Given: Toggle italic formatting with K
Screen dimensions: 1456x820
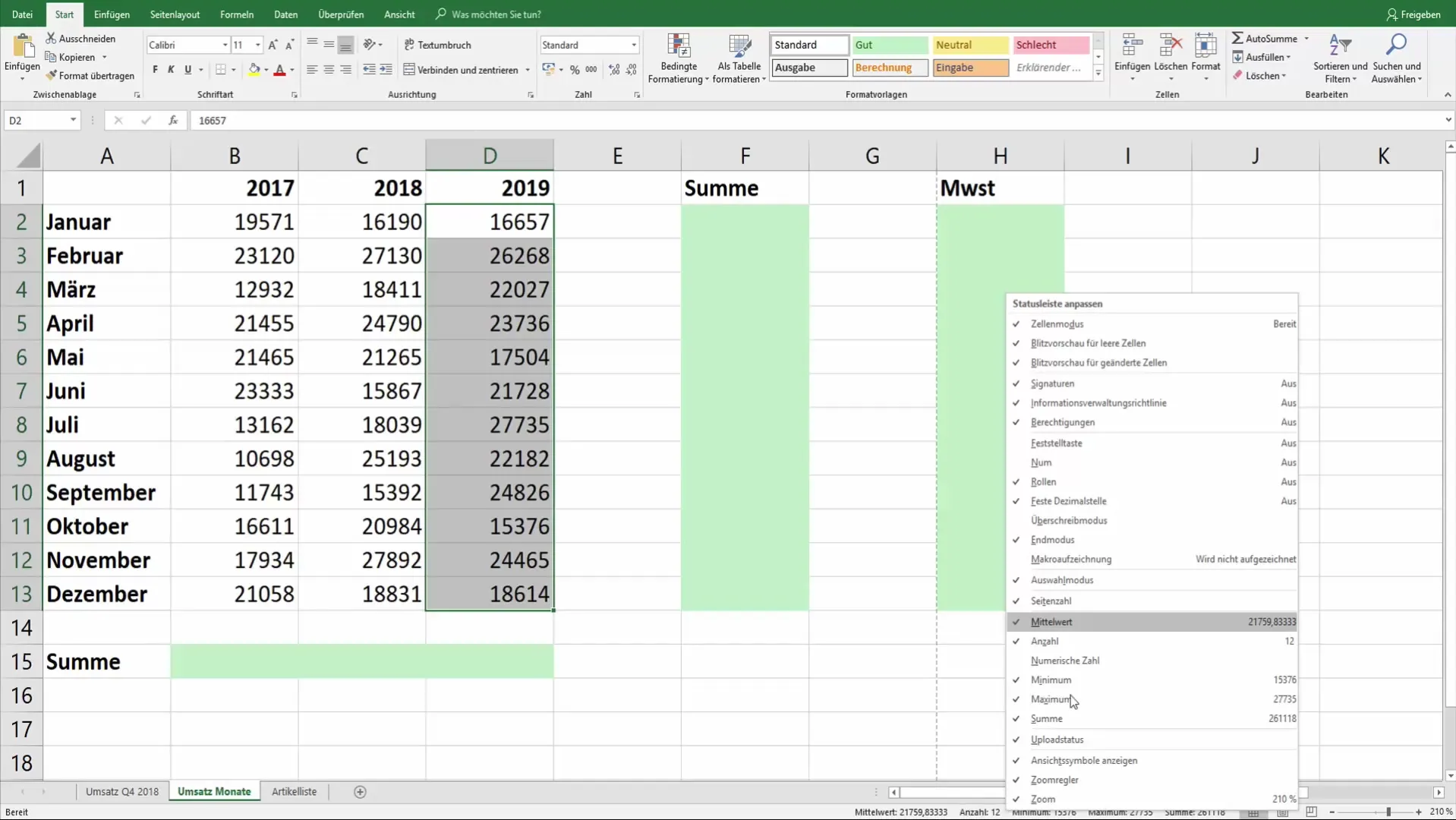Looking at the screenshot, I should tap(171, 70).
